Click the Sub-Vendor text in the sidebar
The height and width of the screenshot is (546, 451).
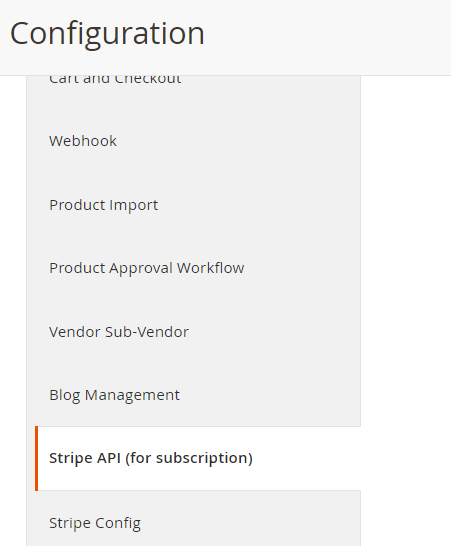pyautogui.click(x=147, y=332)
